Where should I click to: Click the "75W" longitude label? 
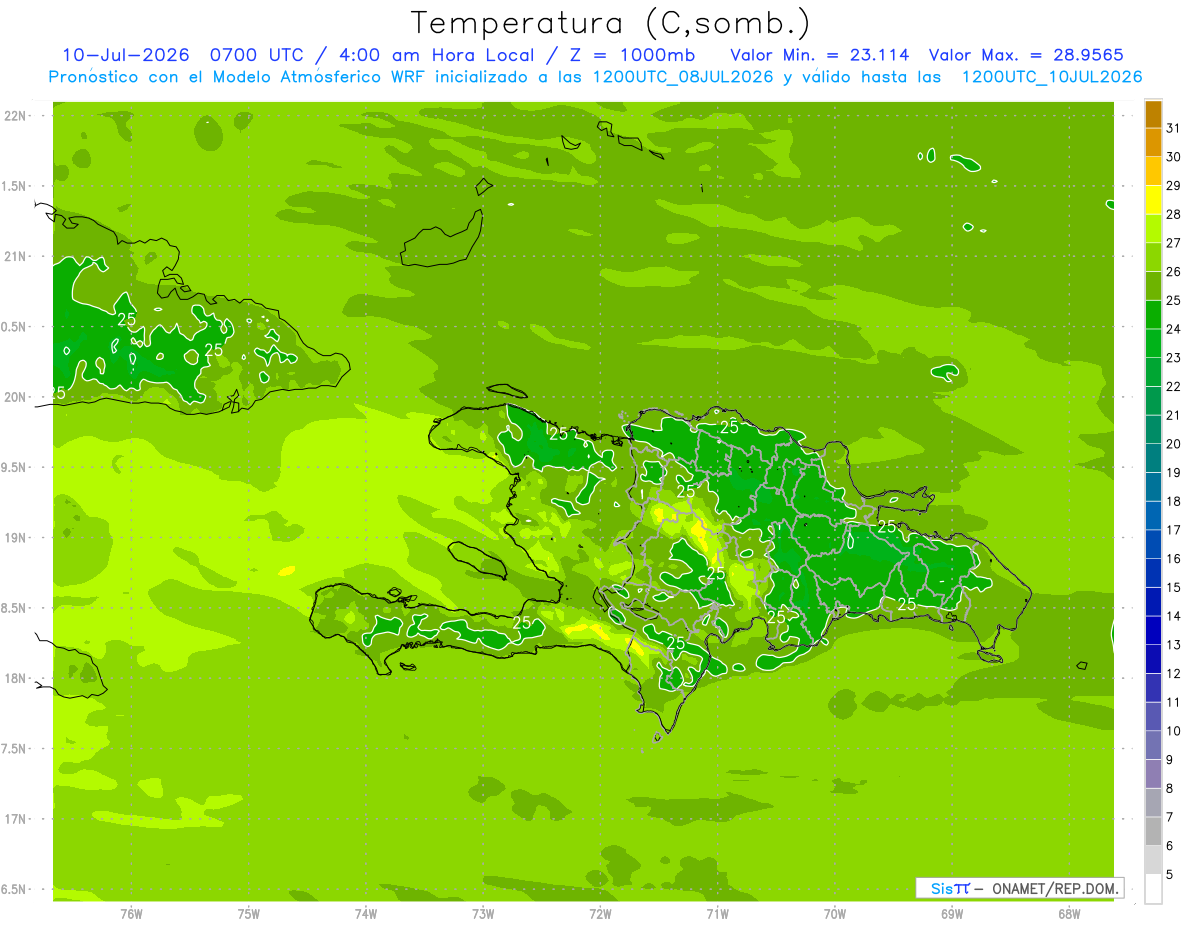coord(248,914)
